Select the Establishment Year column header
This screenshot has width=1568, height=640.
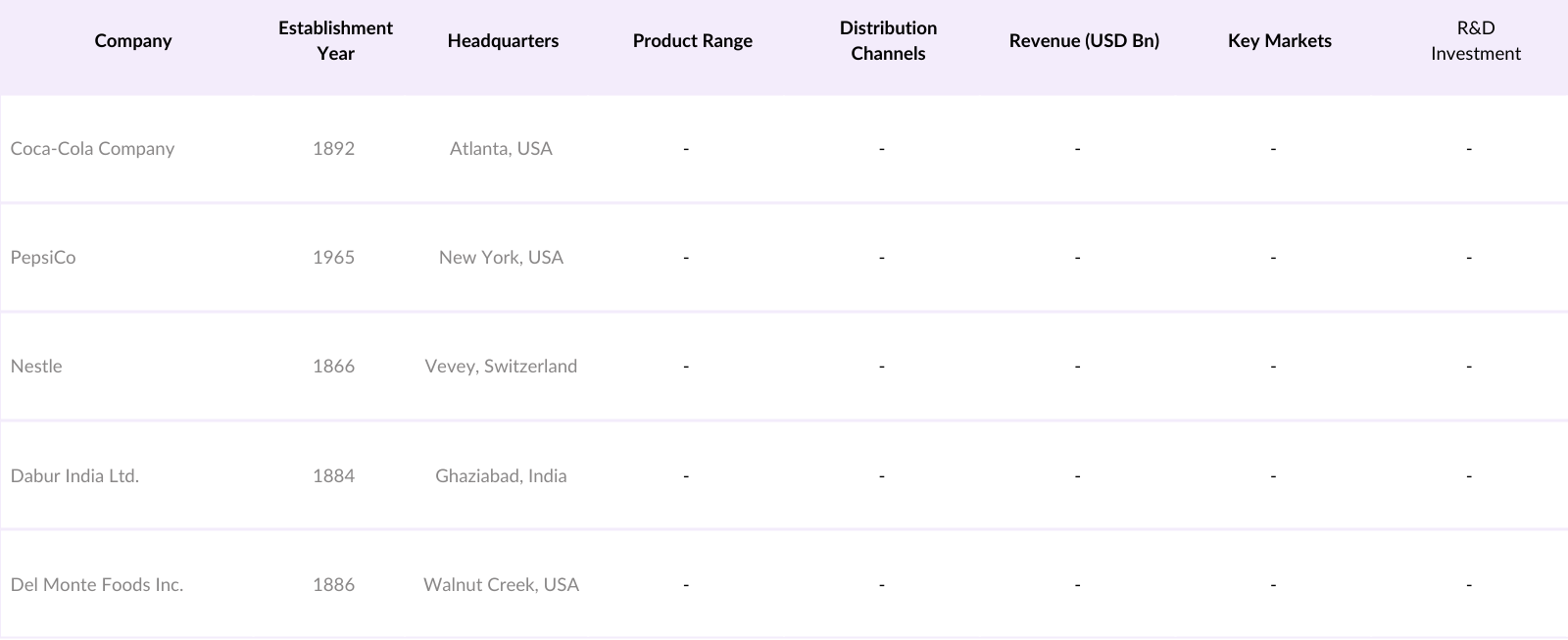click(335, 41)
